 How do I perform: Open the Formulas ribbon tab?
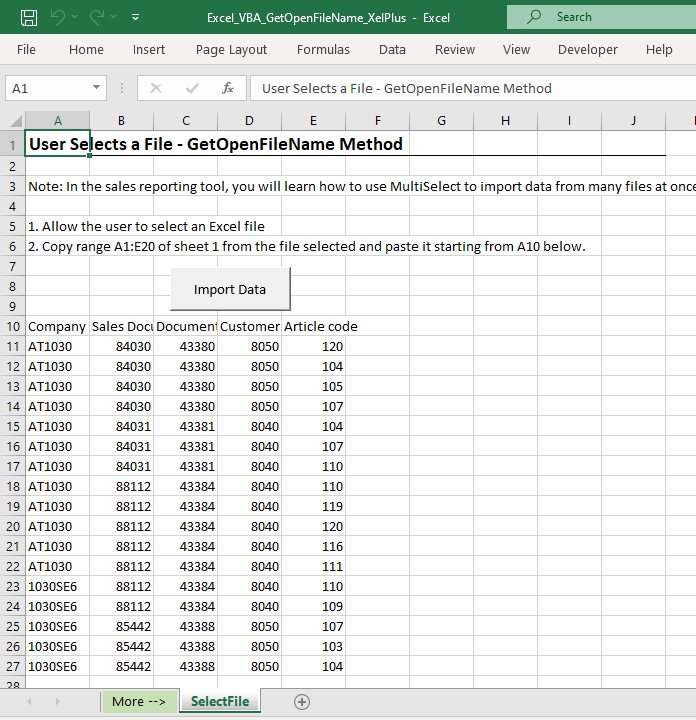click(323, 49)
